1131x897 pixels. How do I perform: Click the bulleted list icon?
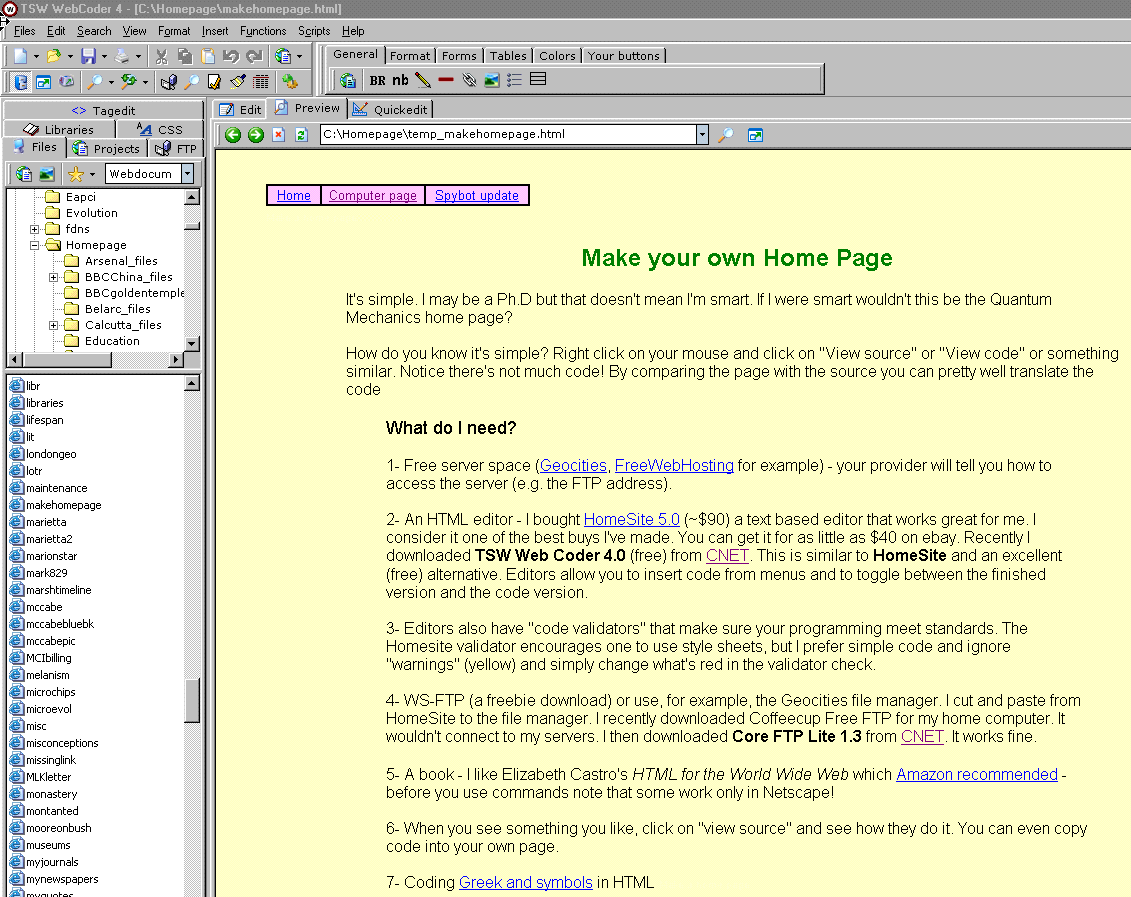pyautogui.click(x=514, y=80)
